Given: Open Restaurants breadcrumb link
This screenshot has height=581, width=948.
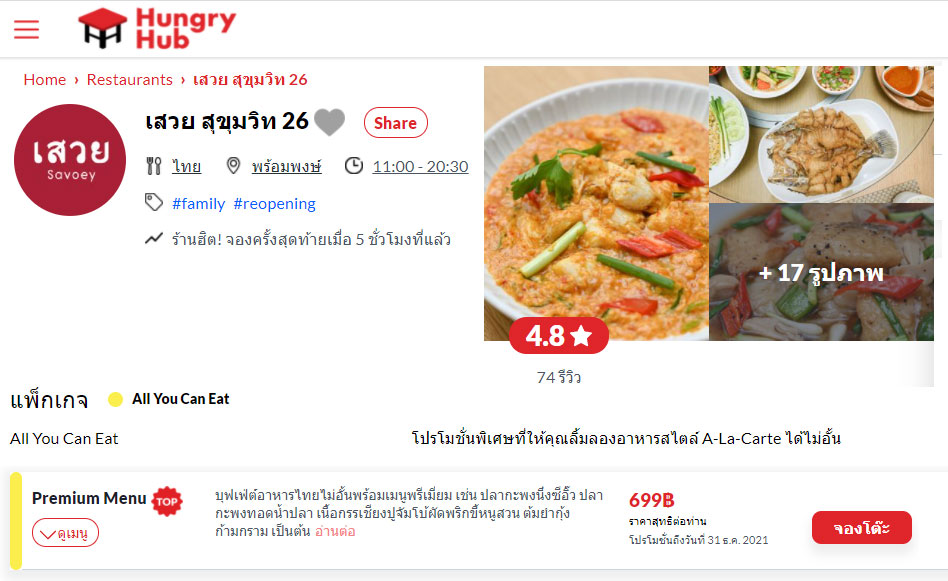Looking at the screenshot, I should [x=129, y=80].
